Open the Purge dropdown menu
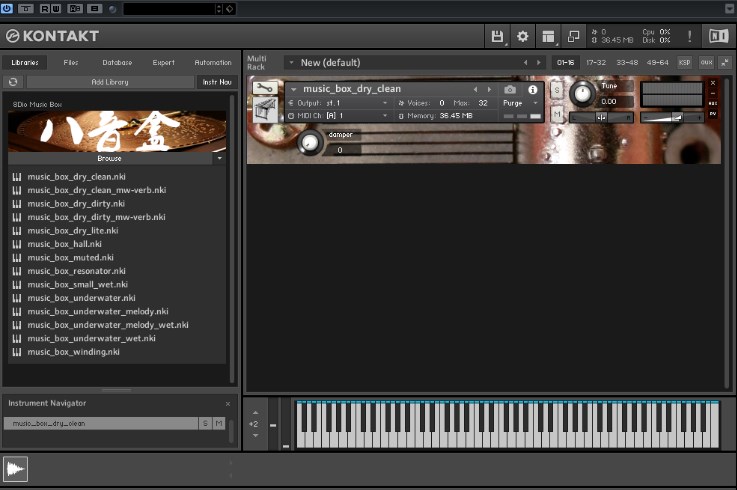 [520, 103]
